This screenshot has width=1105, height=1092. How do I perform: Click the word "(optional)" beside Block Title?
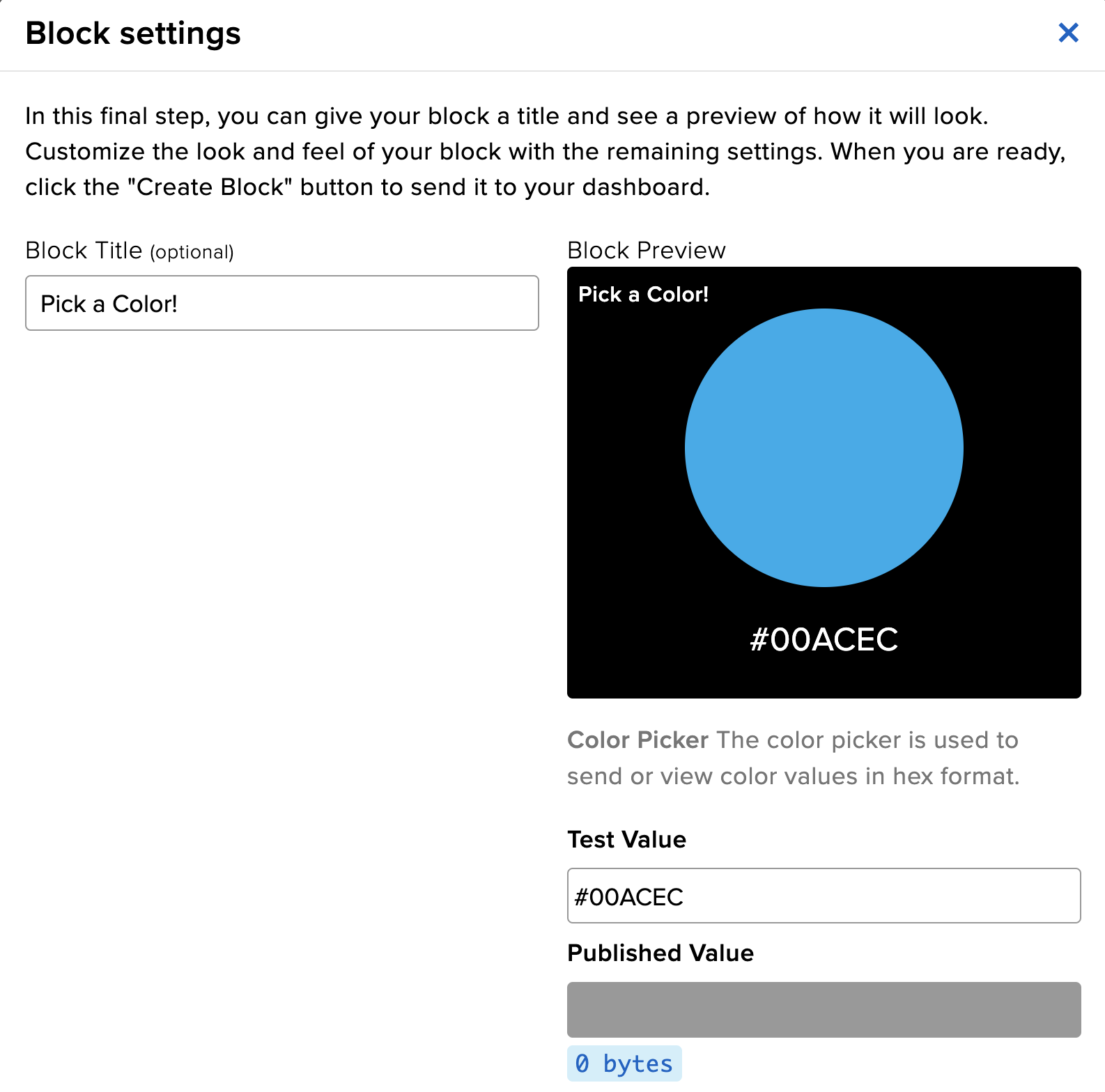[192, 252]
